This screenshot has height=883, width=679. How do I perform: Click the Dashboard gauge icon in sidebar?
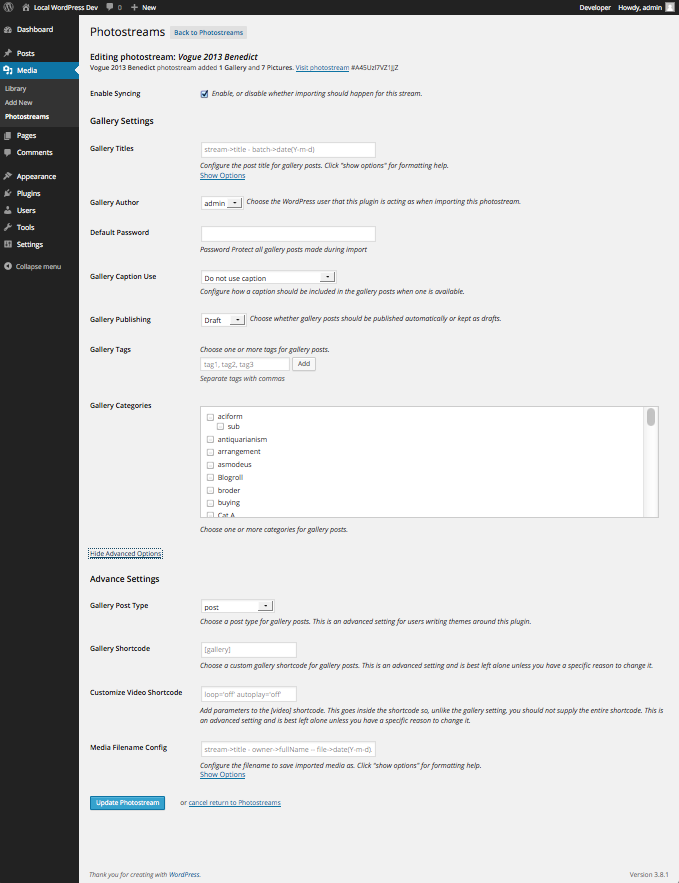click(8, 29)
